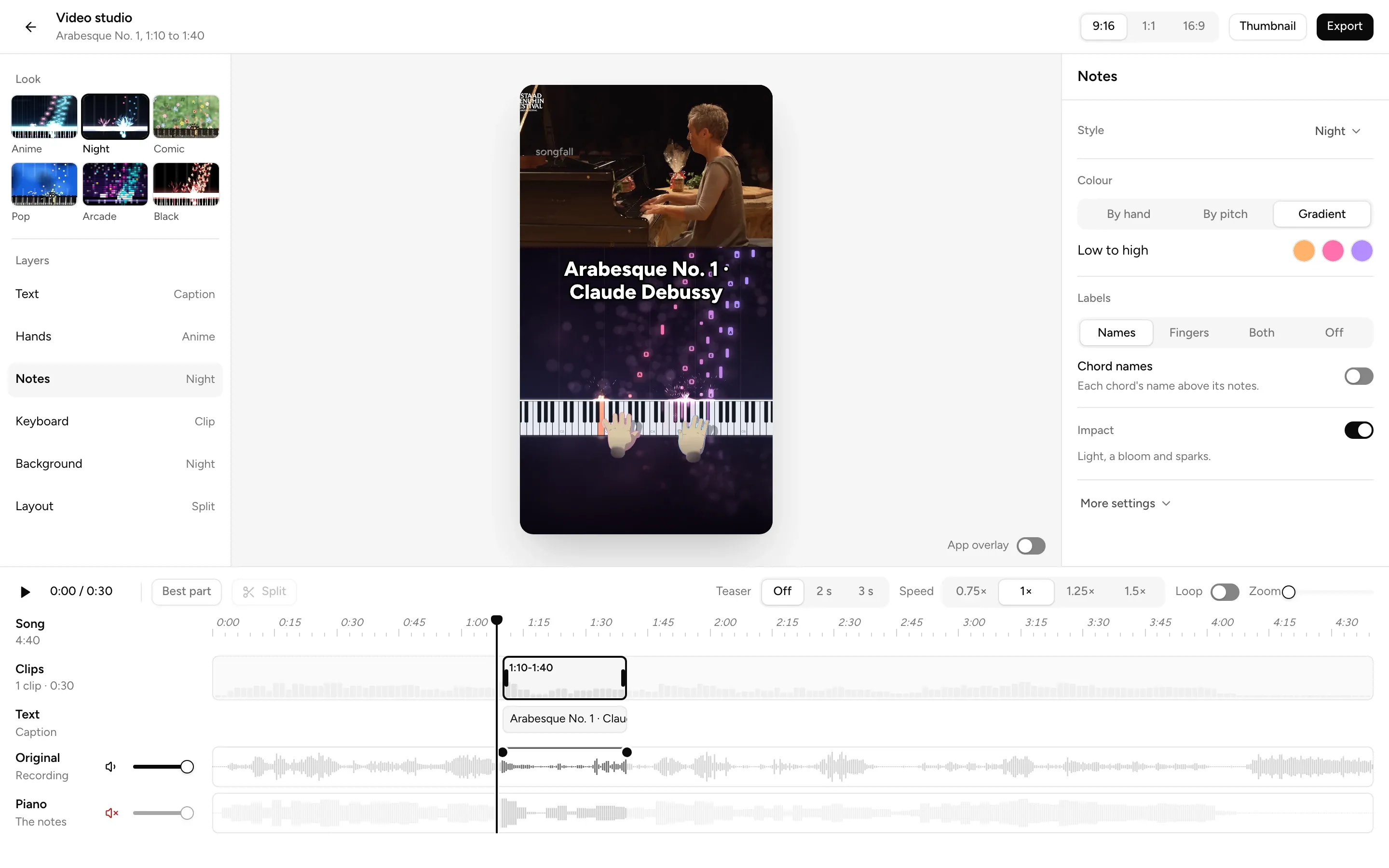Set Labels to Both
The height and width of the screenshot is (868, 1389).
[x=1261, y=333]
